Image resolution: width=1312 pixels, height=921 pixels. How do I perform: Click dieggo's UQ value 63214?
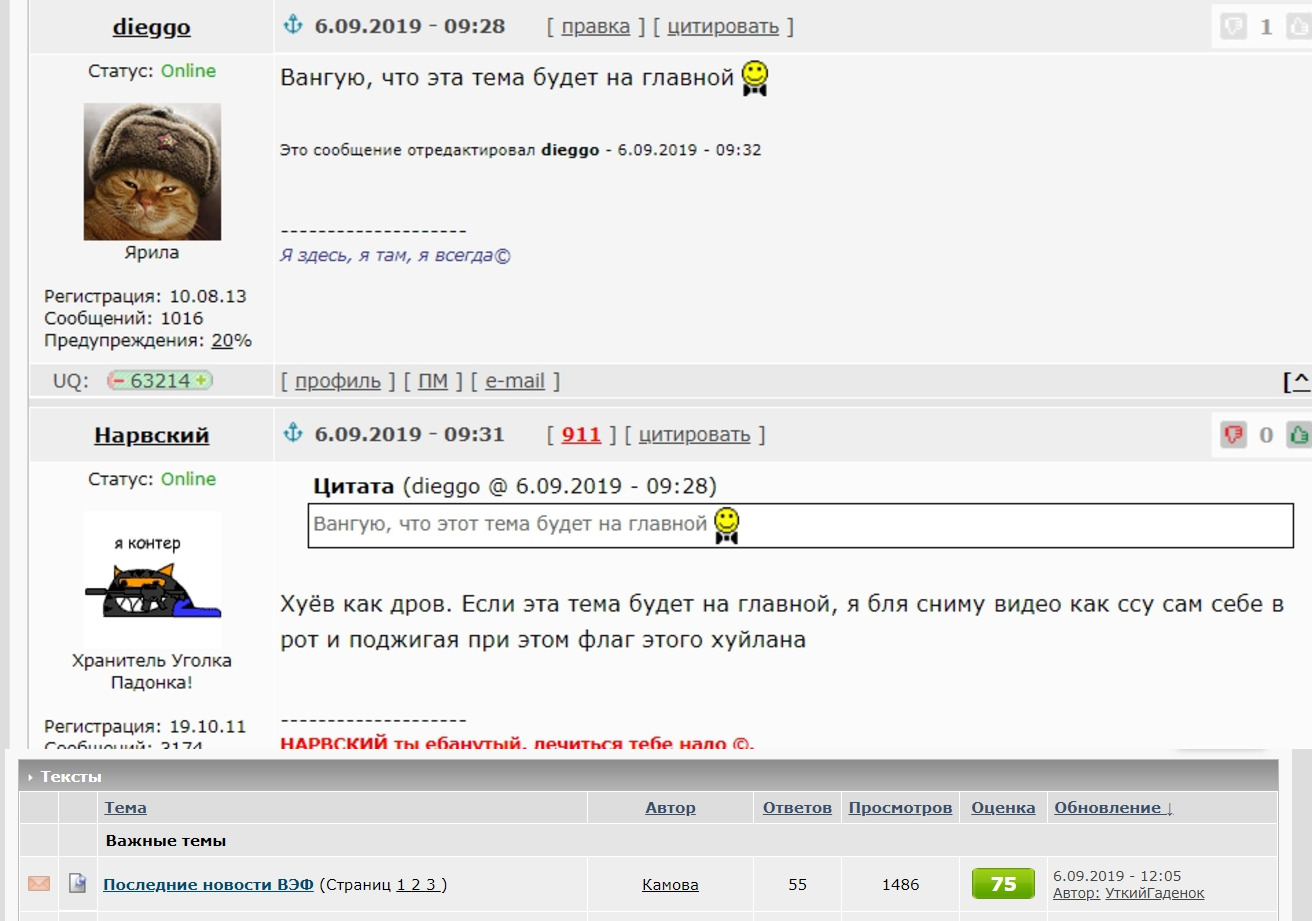click(x=160, y=381)
